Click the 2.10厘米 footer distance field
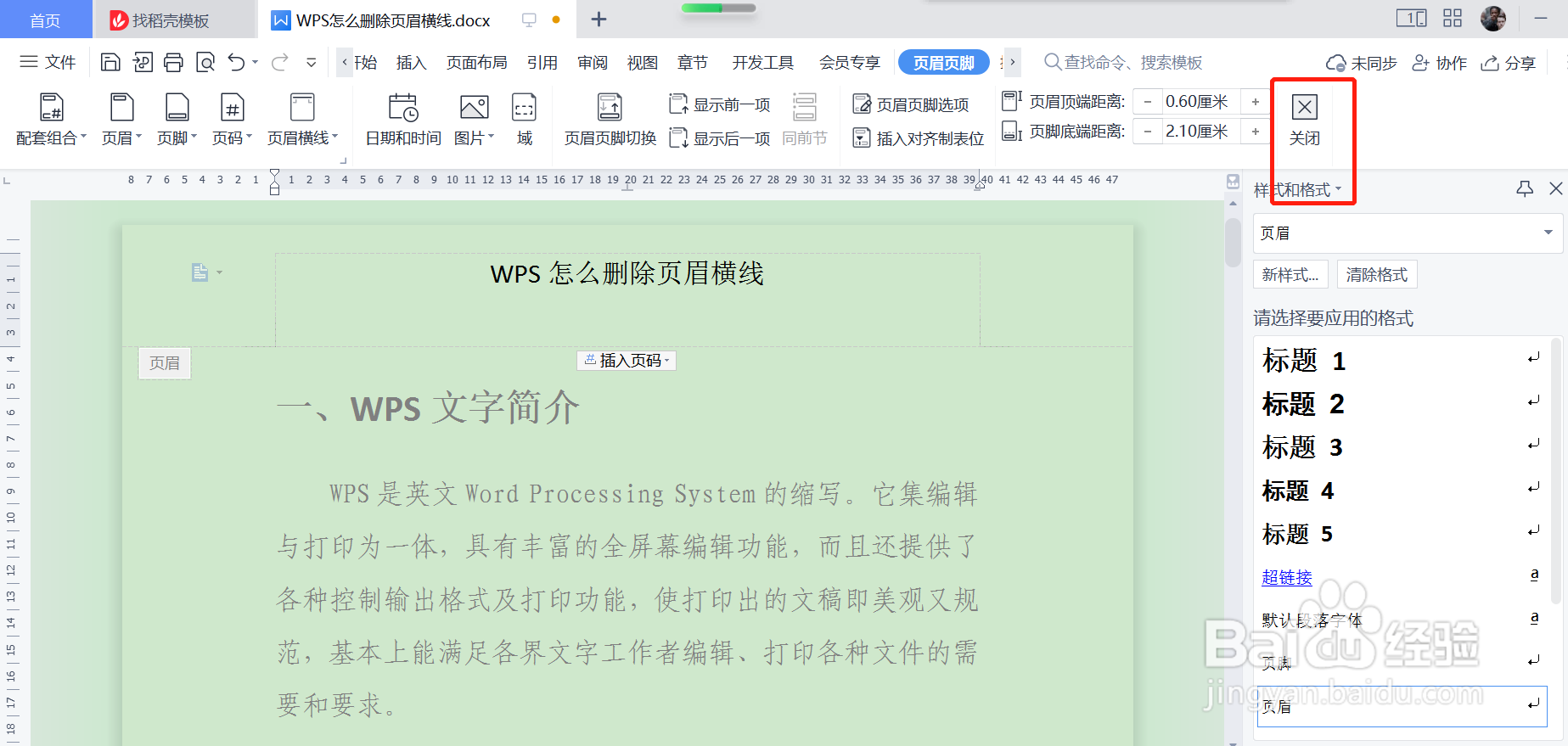The image size is (1568, 746). coord(1200,132)
